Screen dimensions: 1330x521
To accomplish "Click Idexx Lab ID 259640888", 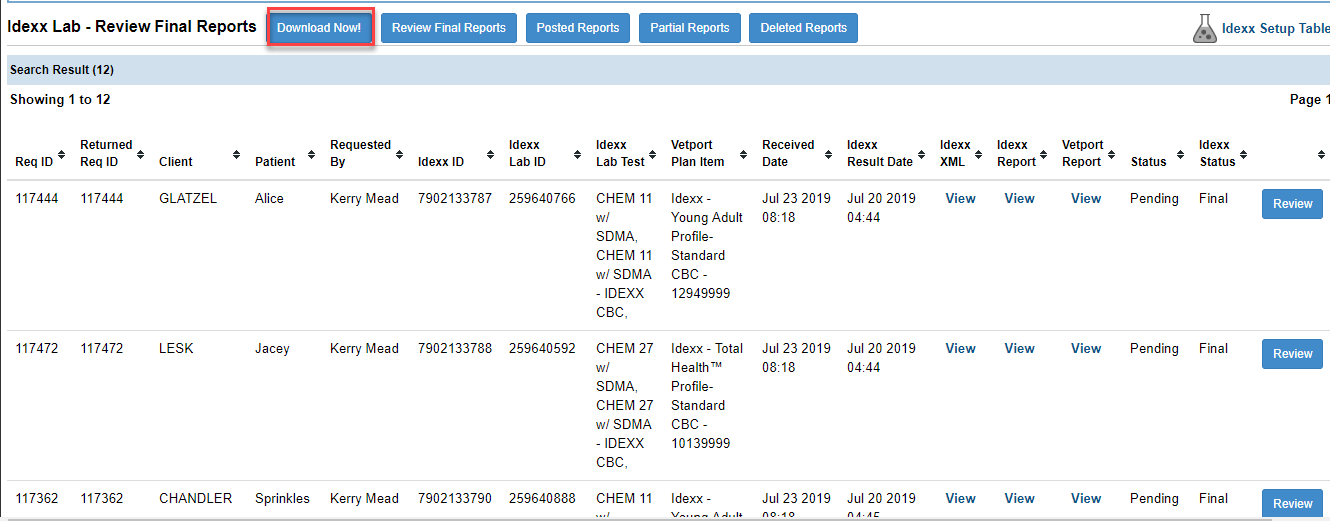I will (x=542, y=499).
